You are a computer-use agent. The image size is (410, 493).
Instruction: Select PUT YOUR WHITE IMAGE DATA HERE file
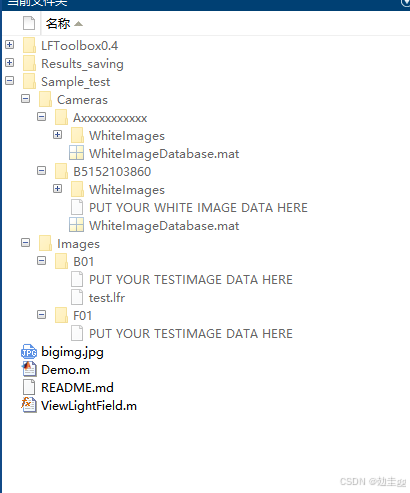click(198, 208)
